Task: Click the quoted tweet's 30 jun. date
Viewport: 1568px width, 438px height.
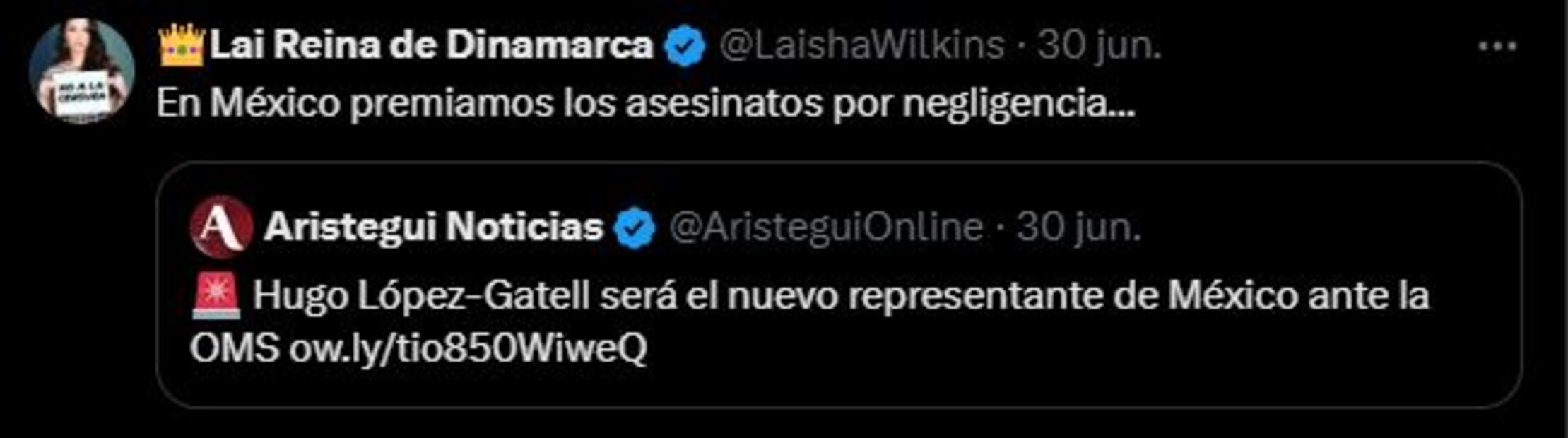Action: click(1078, 227)
